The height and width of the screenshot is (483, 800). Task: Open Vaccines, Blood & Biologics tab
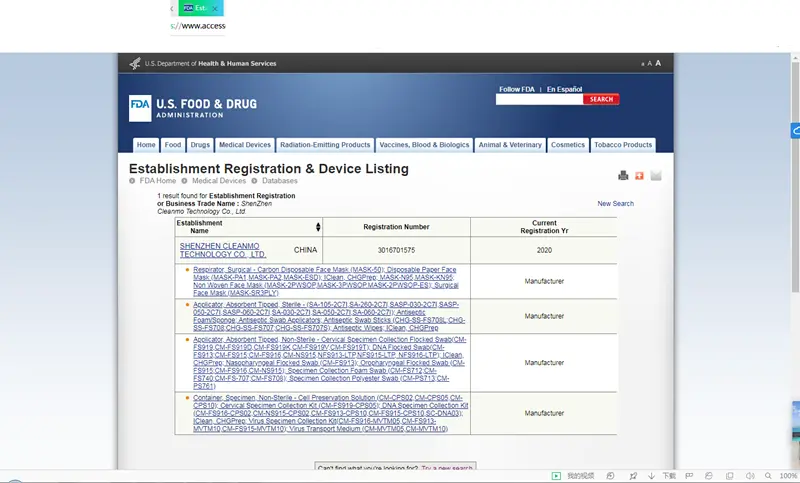pyautogui.click(x=424, y=145)
